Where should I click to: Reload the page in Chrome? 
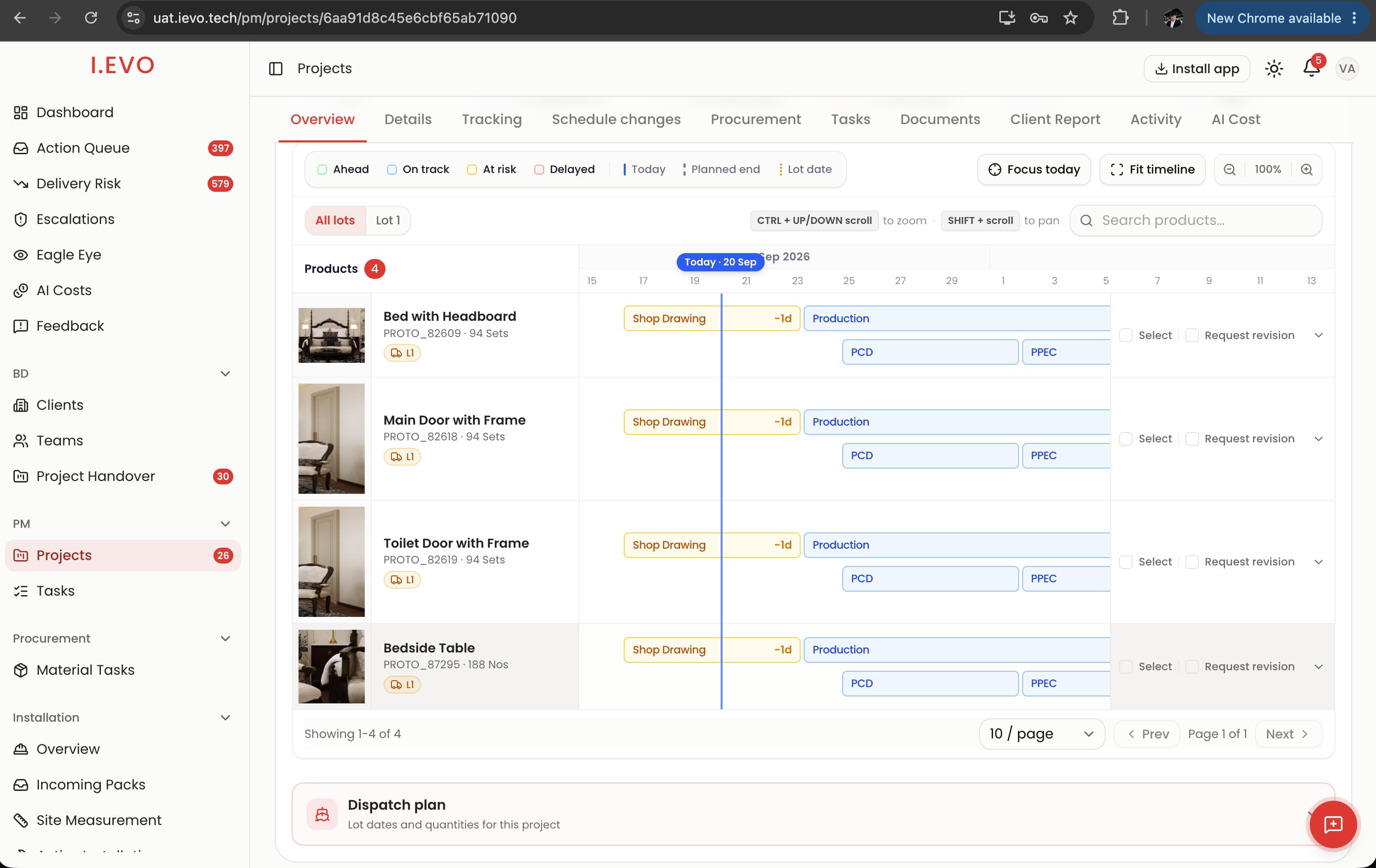91,18
